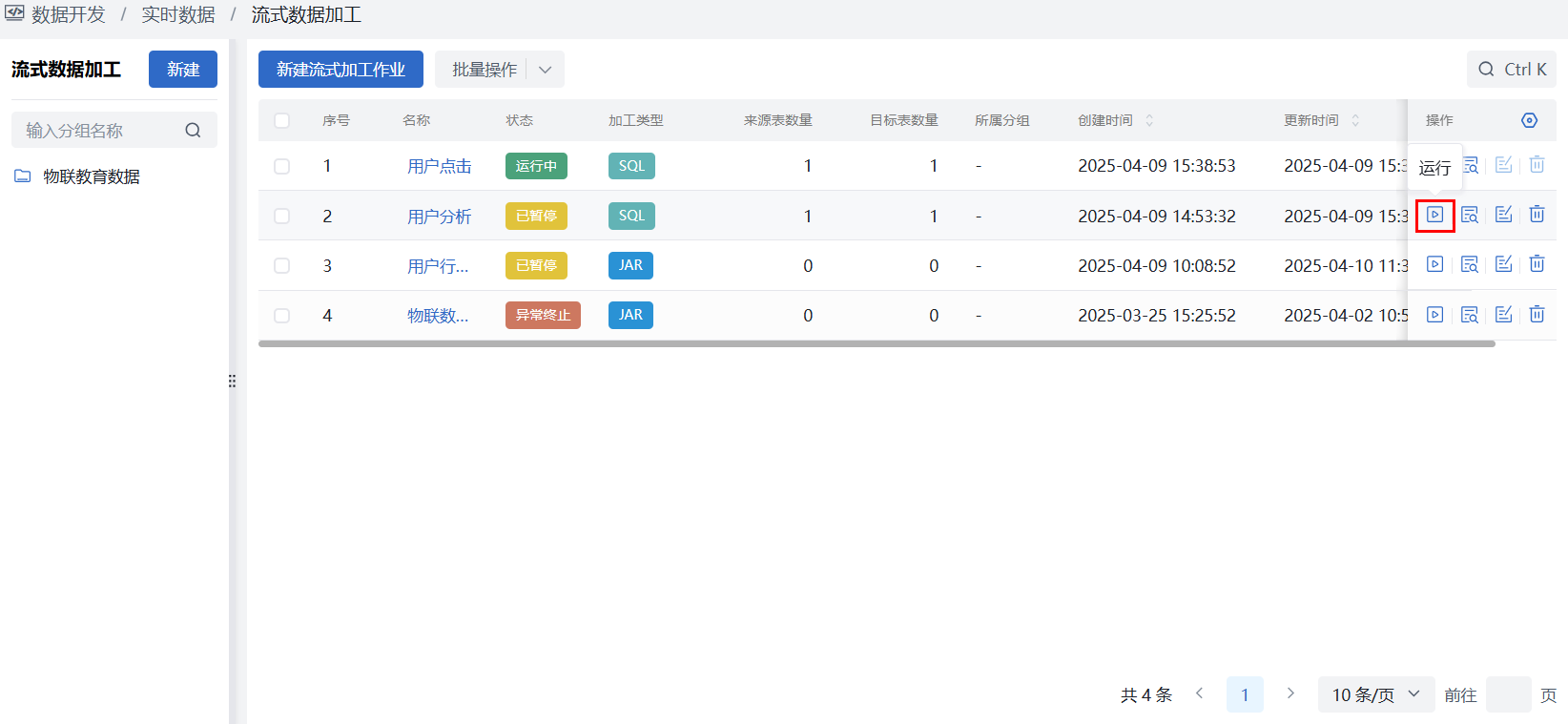Click 2025-04-09 15:38:53 creation time
Viewport: 1568px width, 724px height.
(x=1157, y=166)
